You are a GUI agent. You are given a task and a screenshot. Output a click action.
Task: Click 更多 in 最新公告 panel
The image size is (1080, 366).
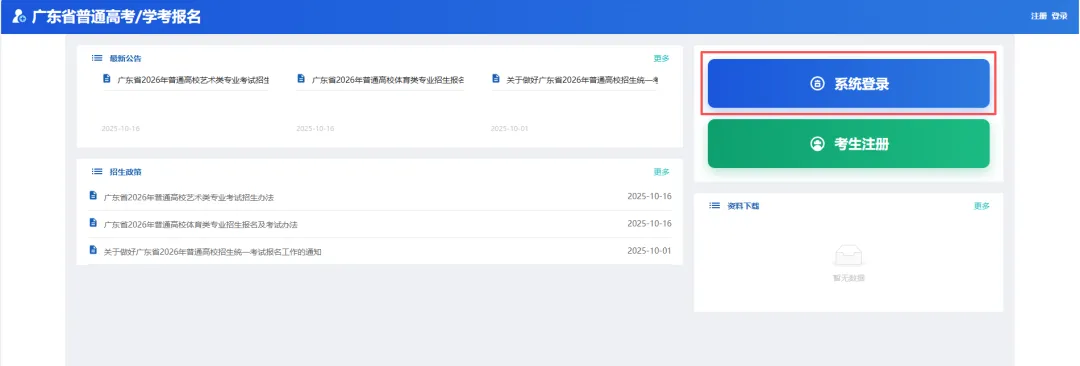tap(661, 59)
